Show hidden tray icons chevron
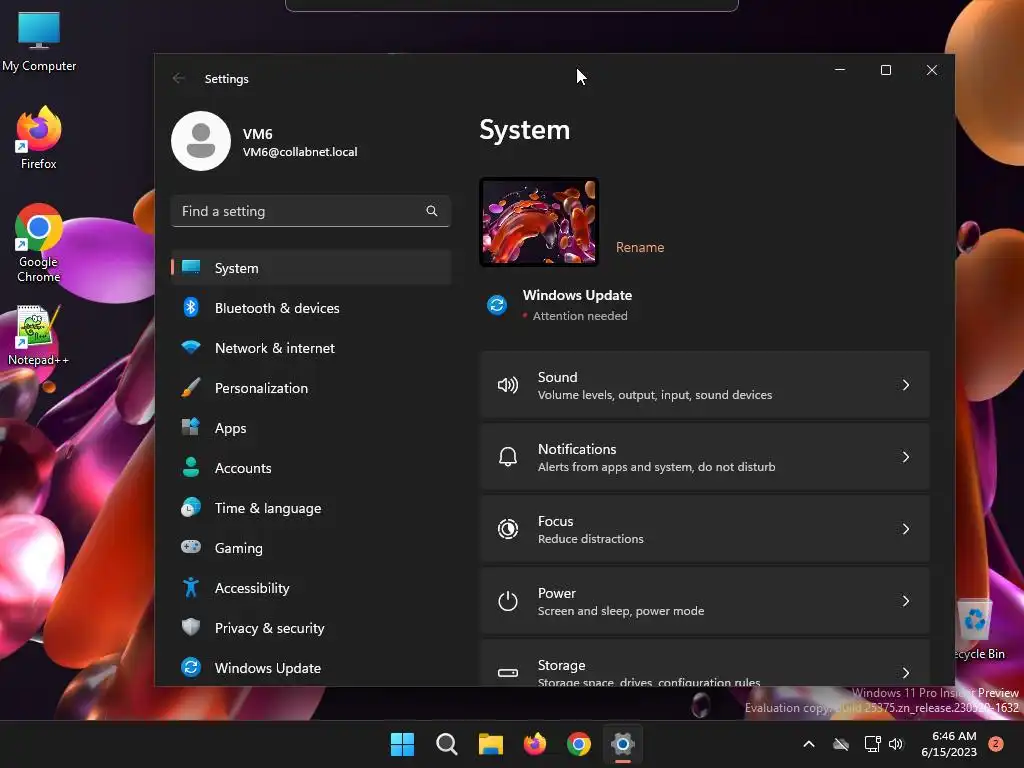The image size is (1024, 768). pyautogui.click(x=808, y=744)
